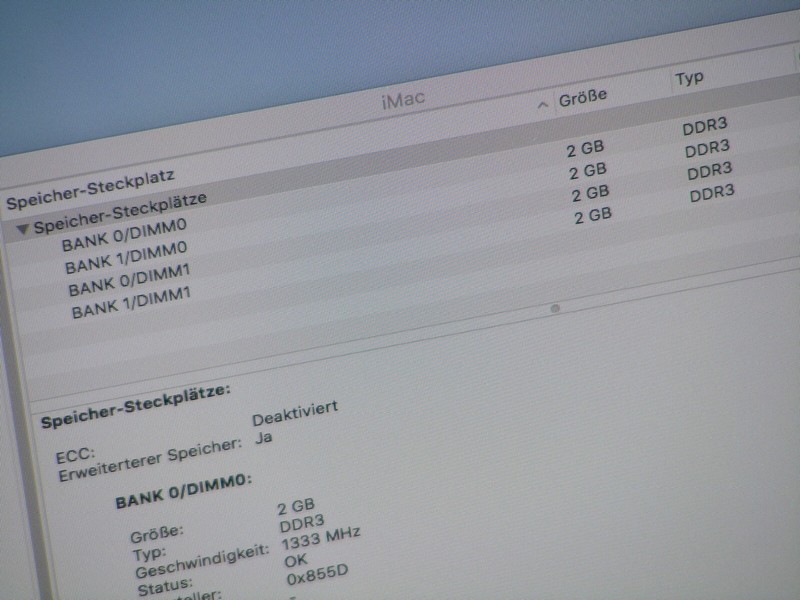Click the DDR3 type of BANK 0/DIMM1

click(710, 171)
